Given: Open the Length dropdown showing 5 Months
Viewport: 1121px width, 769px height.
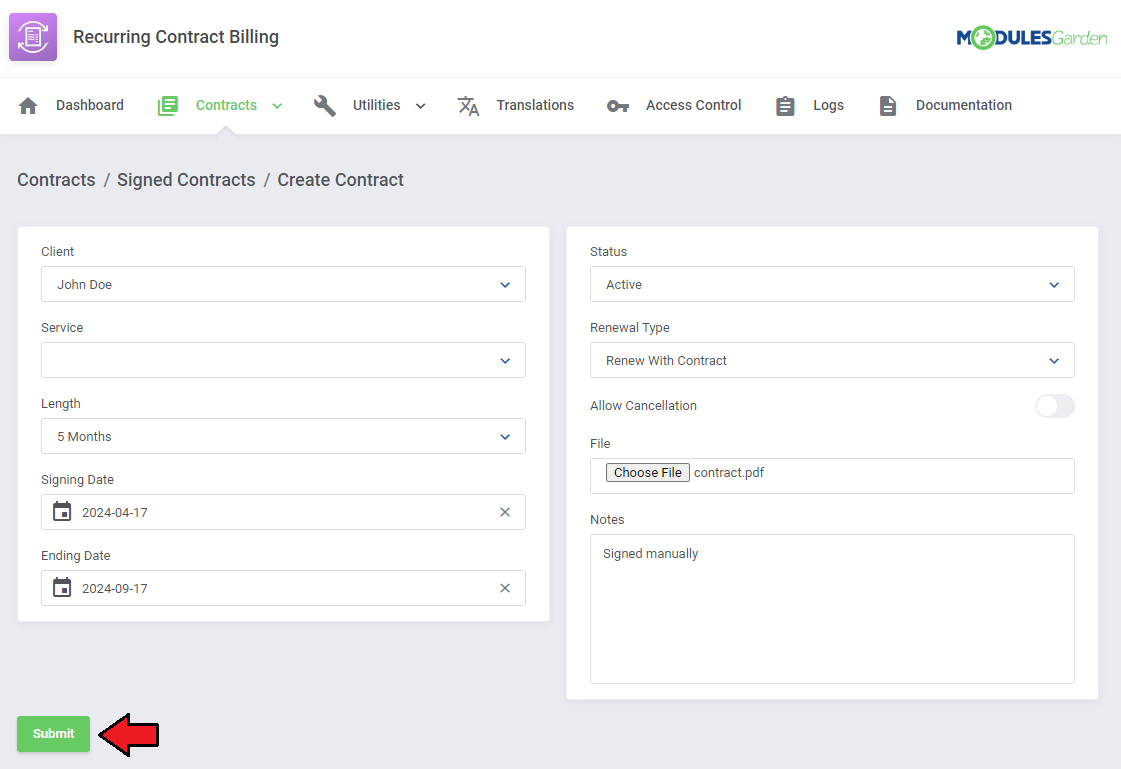Looking at the screenshot, I should [283, 436].
